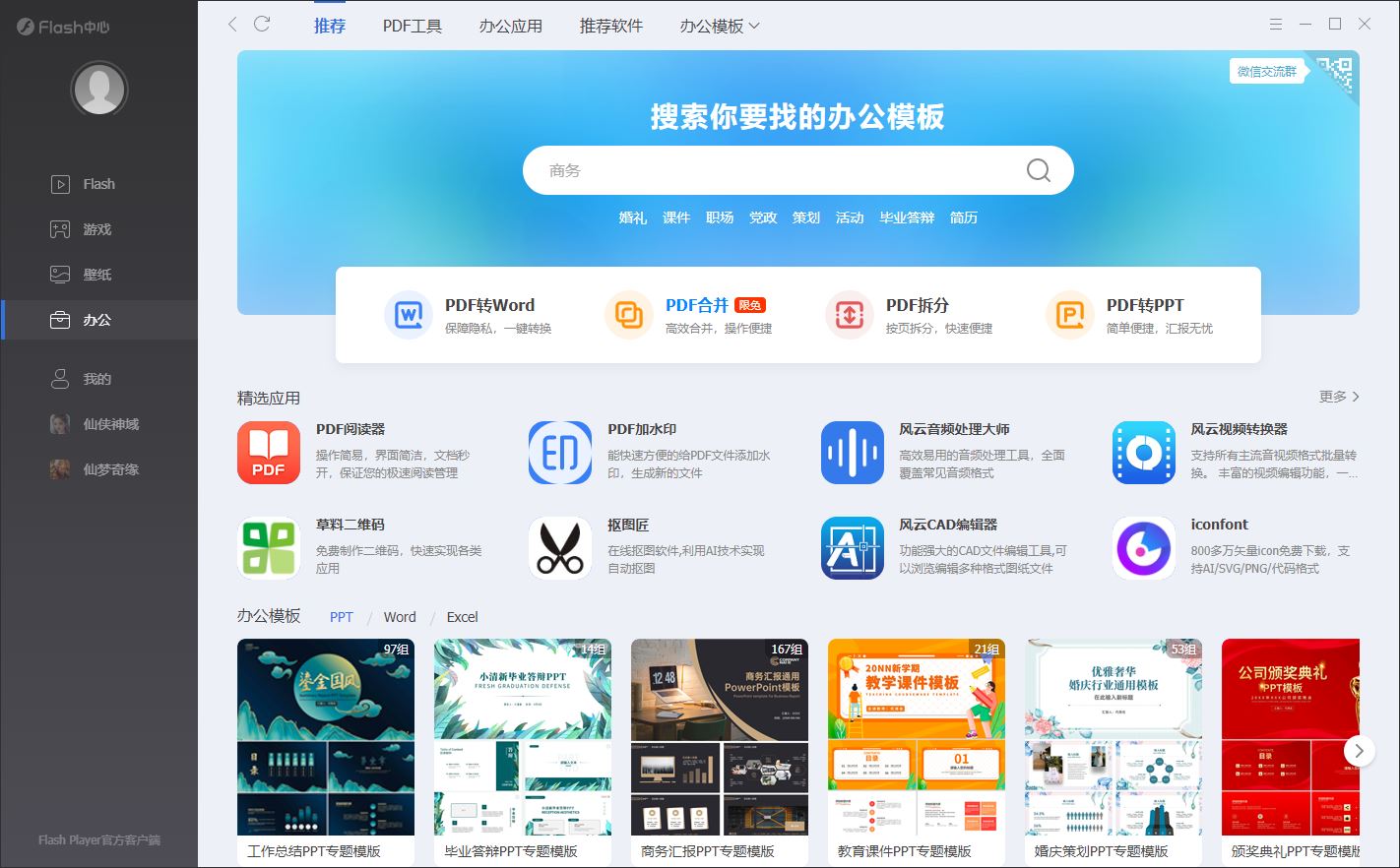Open the hamburger menu at top right
This screenshot has height=868, width=1400.
(x=1275, y=24)
